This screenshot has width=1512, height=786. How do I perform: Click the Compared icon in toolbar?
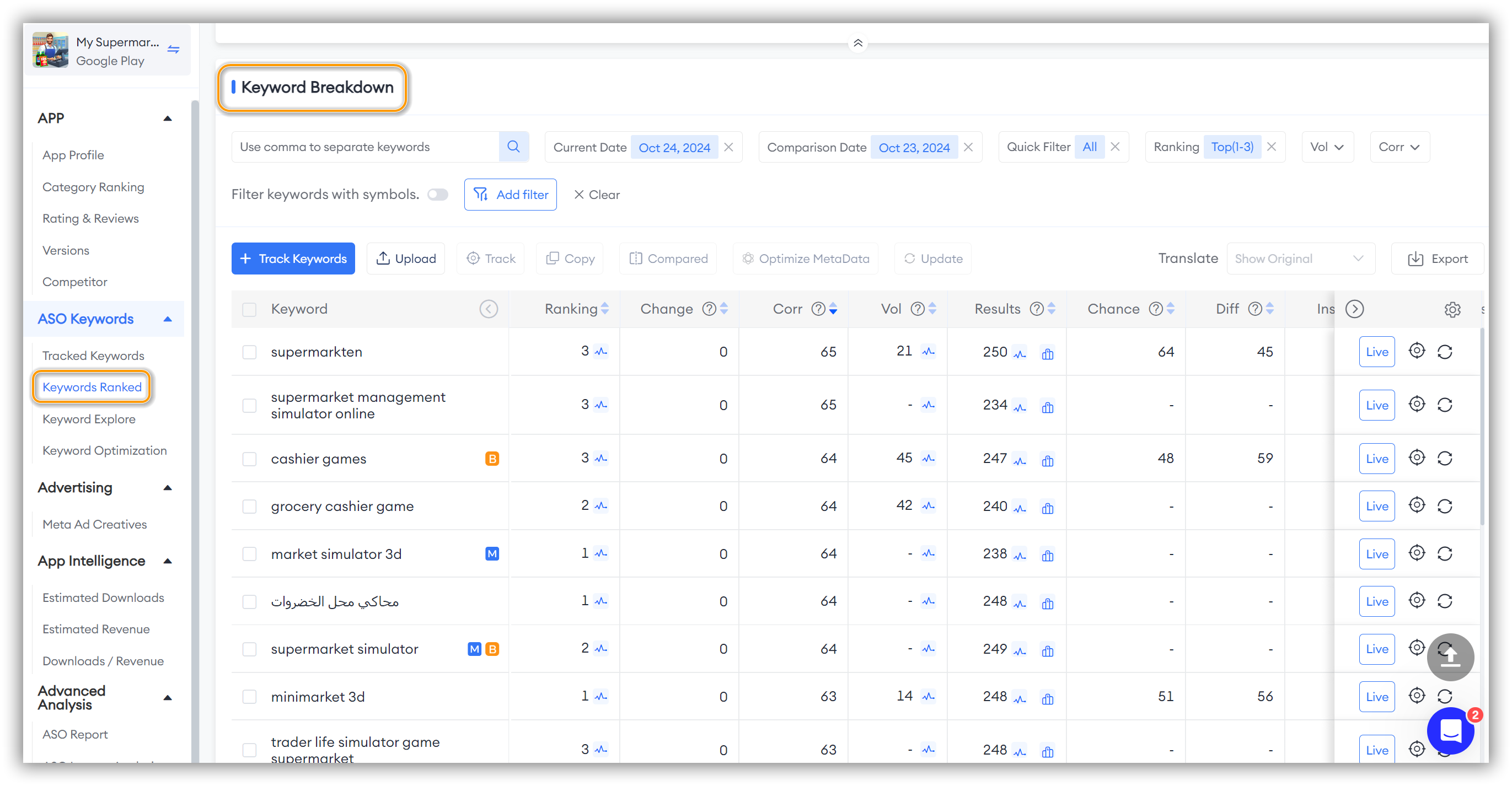[x=670, y=258]
